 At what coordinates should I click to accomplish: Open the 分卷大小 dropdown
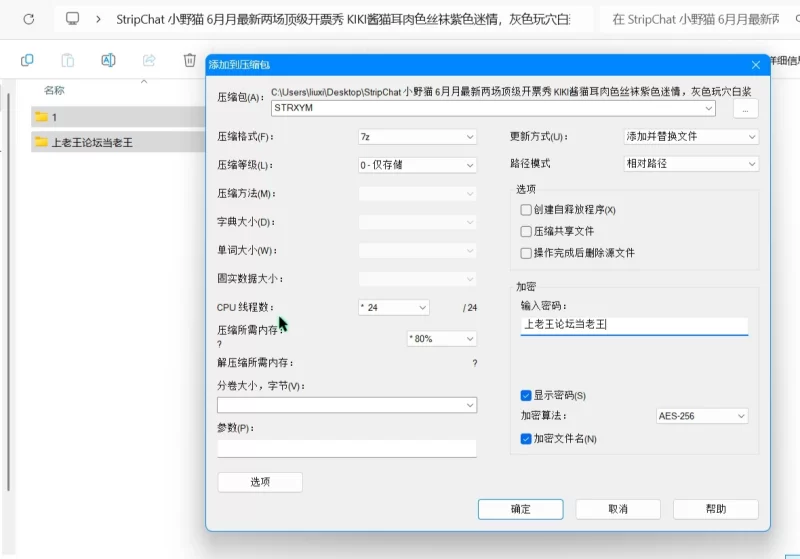[x=347, y=405]
